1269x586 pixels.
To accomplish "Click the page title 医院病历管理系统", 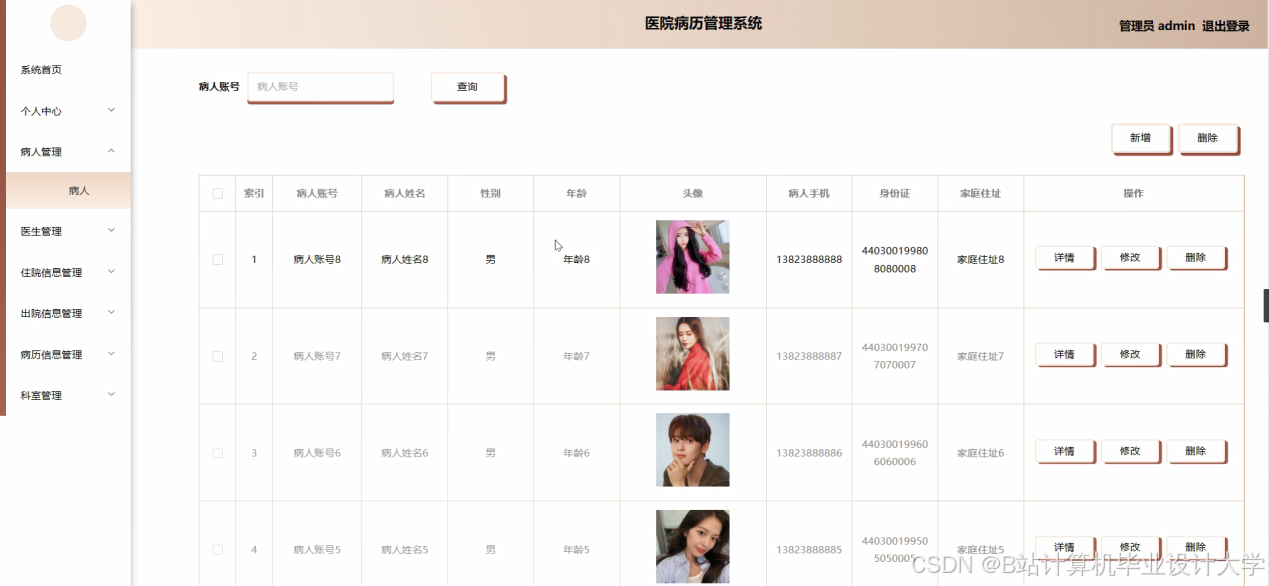I will tap(703, 23).
